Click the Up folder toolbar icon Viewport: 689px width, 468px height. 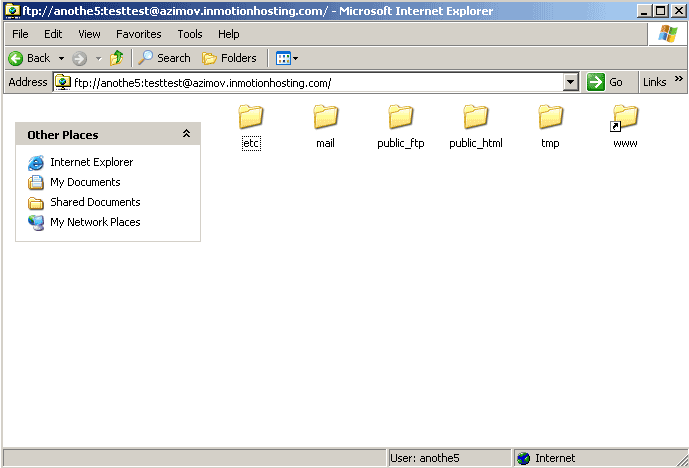(x=116, y=58)
